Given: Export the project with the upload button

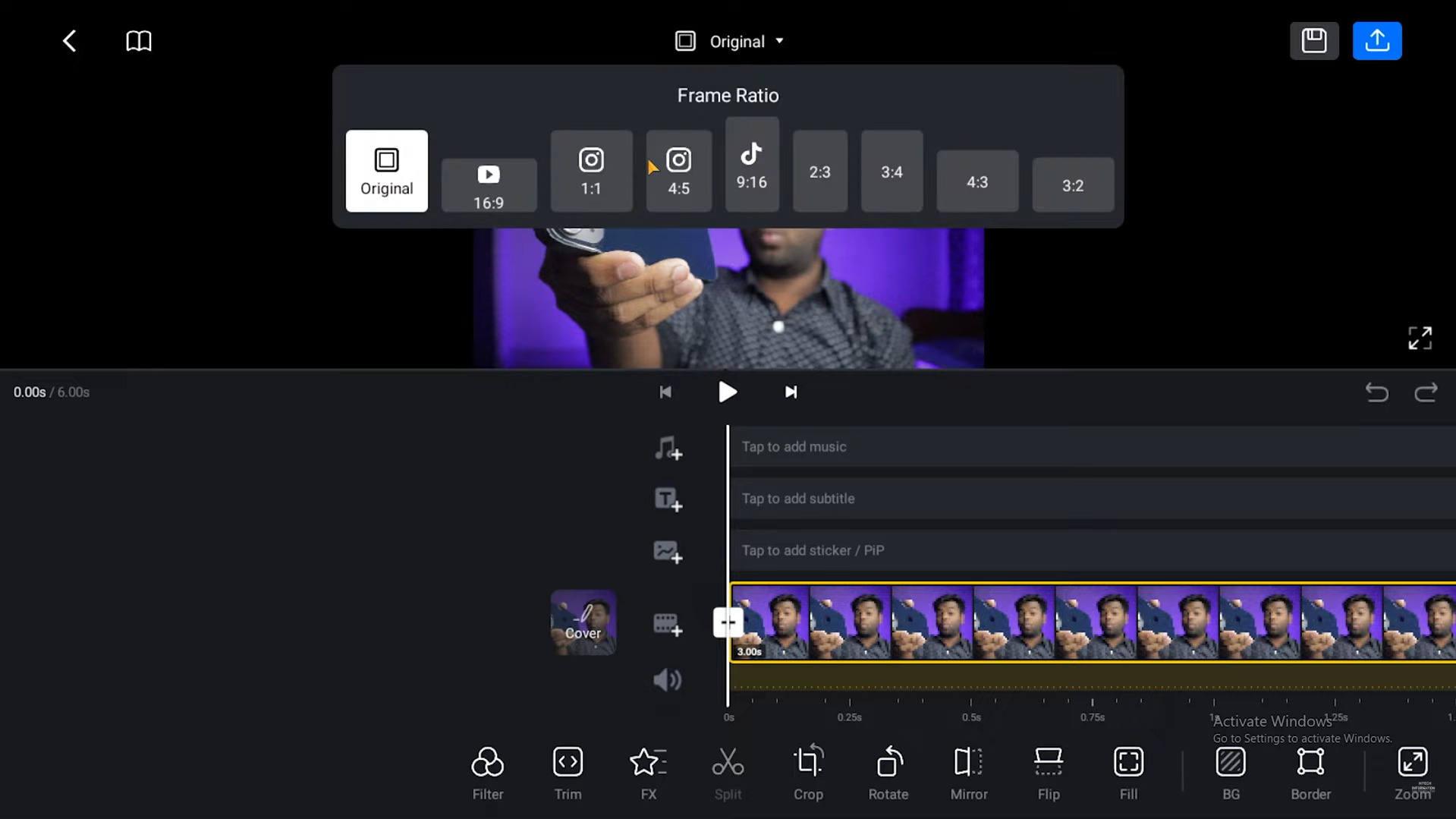Looking at the screenshot, I should click(x=1376, y=40).
